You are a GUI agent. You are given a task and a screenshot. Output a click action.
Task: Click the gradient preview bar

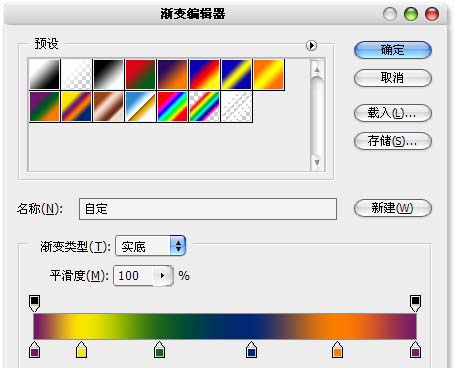coord(225,326)
